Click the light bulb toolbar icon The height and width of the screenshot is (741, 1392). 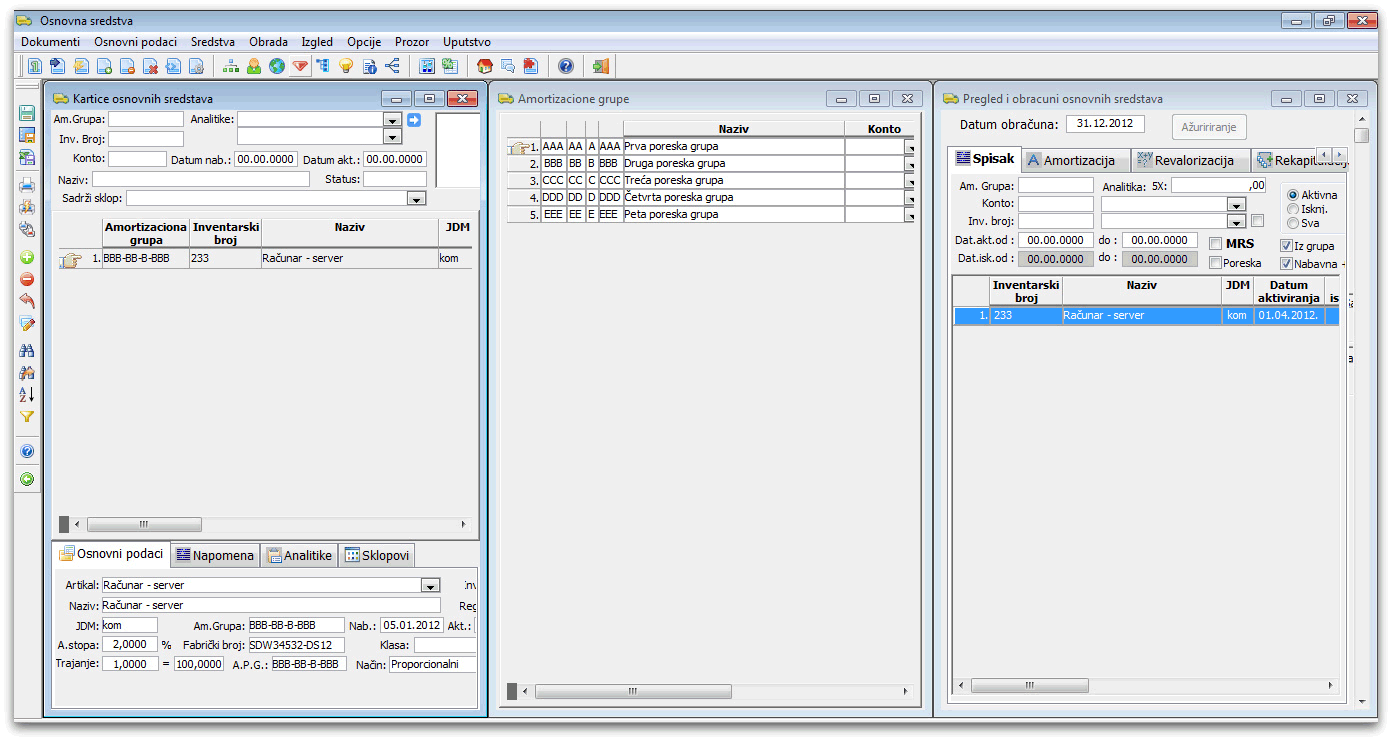[346, 66]
